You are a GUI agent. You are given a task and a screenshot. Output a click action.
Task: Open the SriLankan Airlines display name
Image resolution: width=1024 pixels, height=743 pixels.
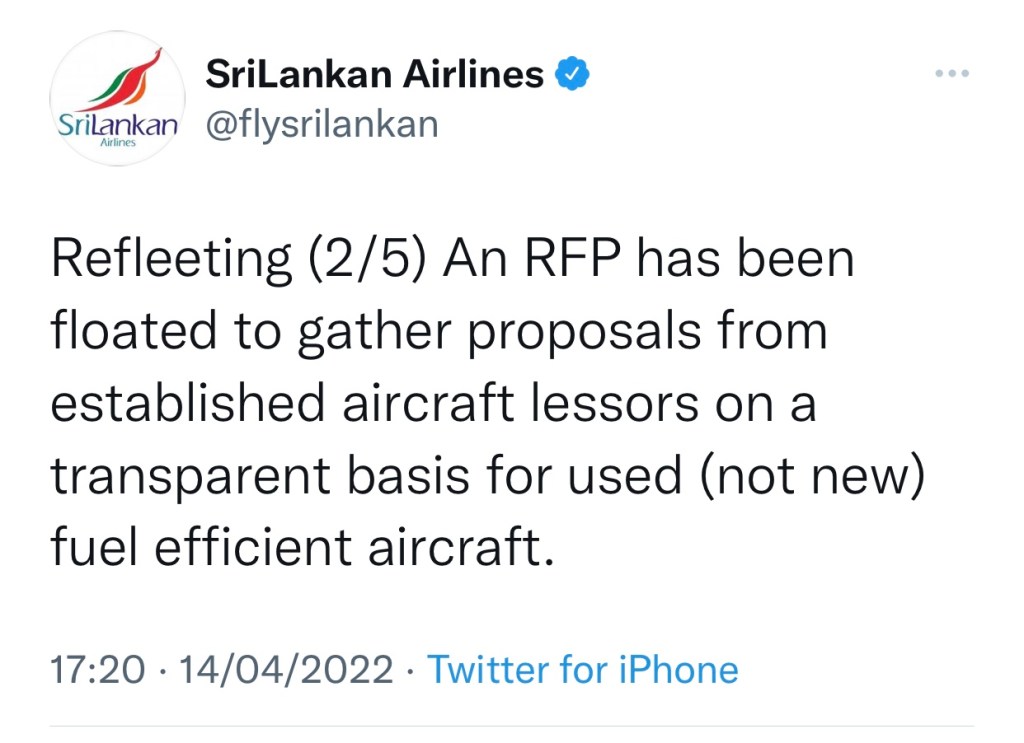(x=374, y=74)
